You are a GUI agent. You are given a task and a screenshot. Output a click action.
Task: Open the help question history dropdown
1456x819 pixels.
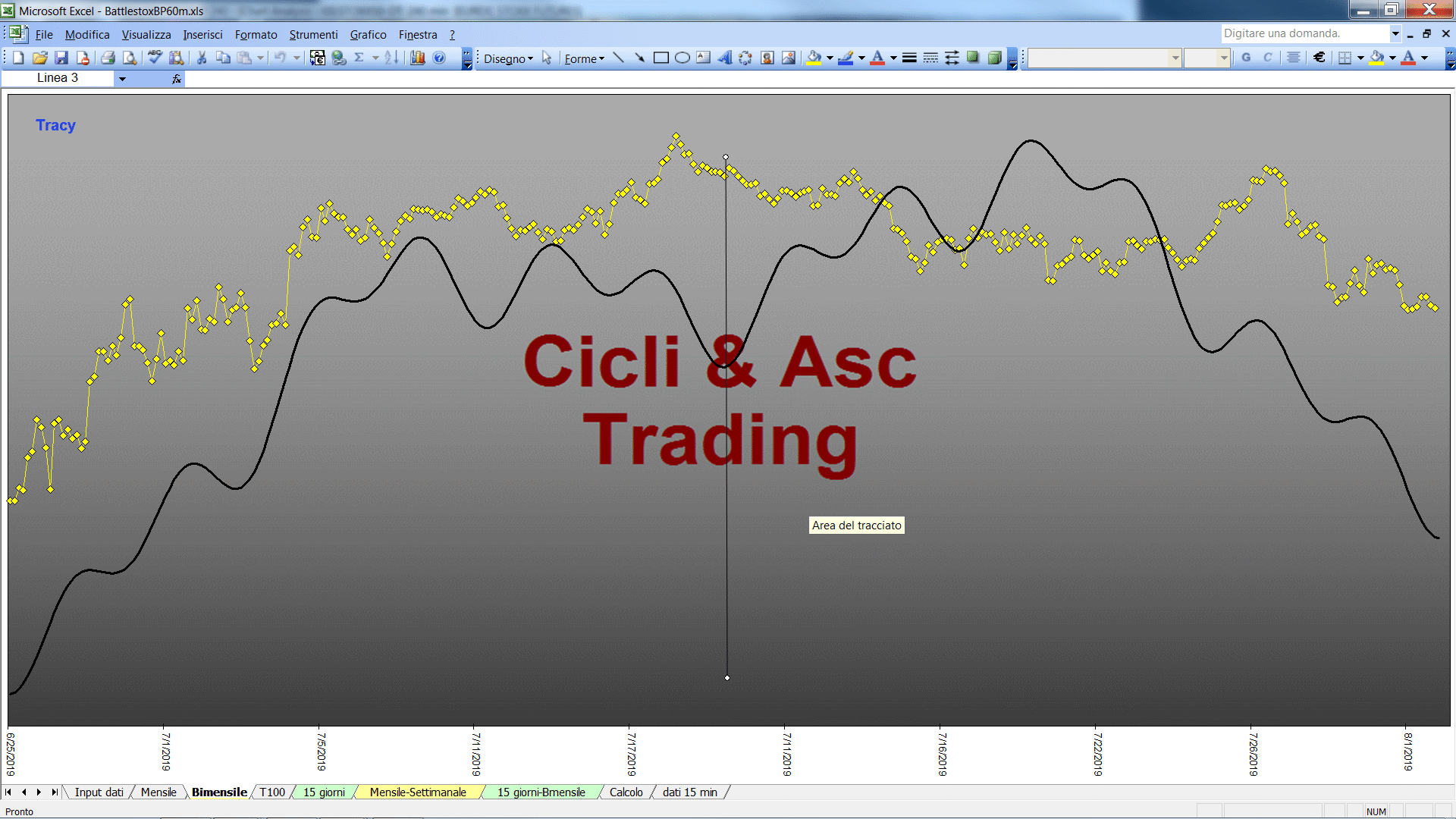(1395, 33)
